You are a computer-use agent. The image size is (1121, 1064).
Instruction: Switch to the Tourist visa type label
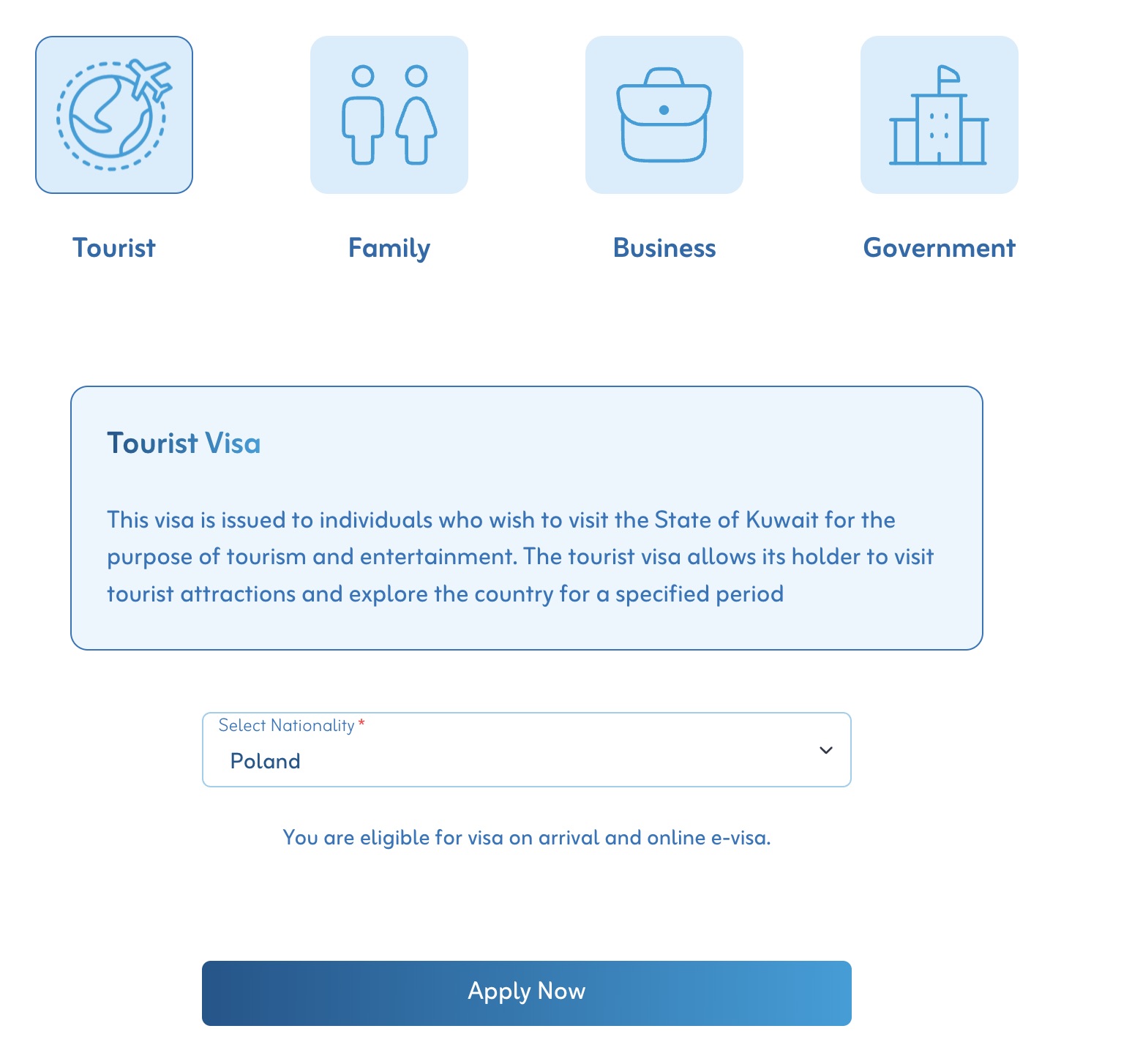(113, 248)
